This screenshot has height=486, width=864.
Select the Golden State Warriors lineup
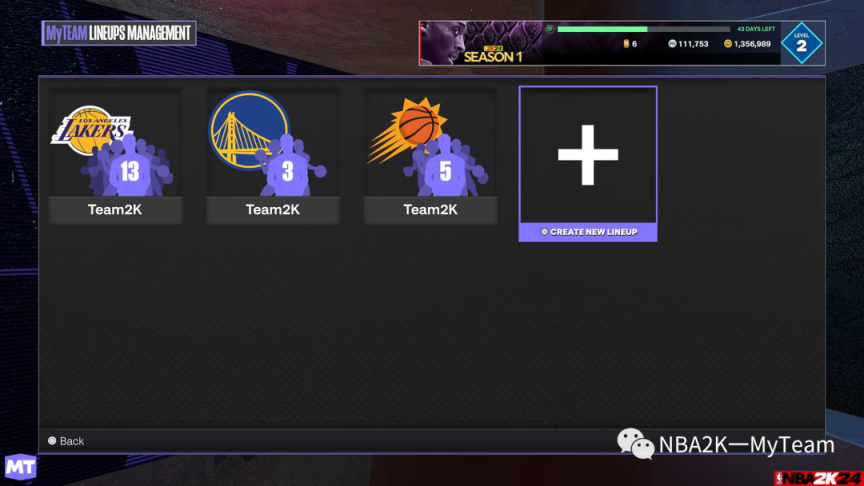click(x=273, y=143)
